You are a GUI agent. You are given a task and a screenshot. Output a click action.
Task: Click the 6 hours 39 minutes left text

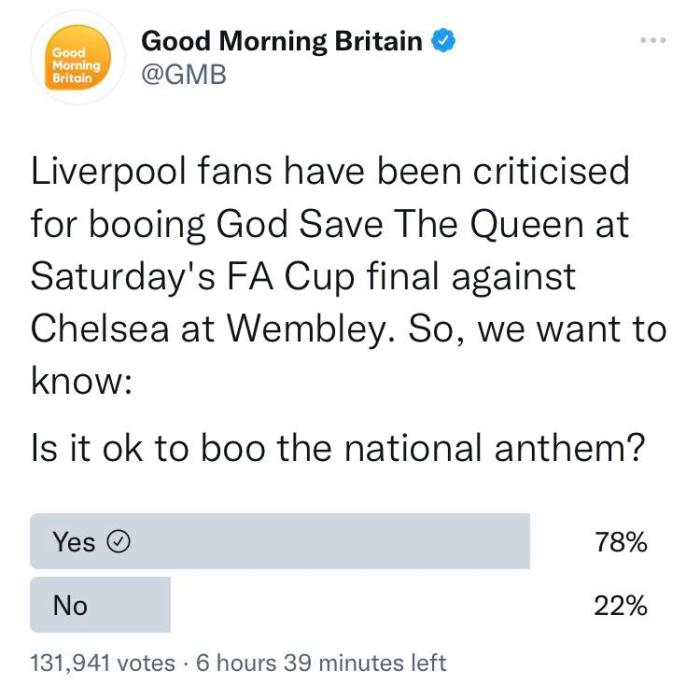(320, 663)
